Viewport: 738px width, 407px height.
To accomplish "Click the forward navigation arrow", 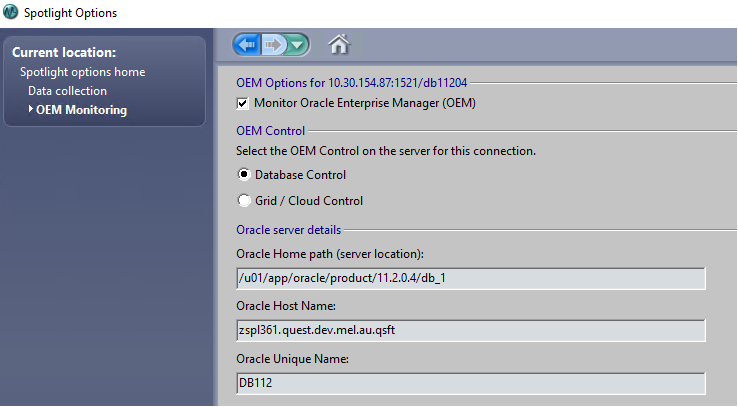I will [273, 45].
